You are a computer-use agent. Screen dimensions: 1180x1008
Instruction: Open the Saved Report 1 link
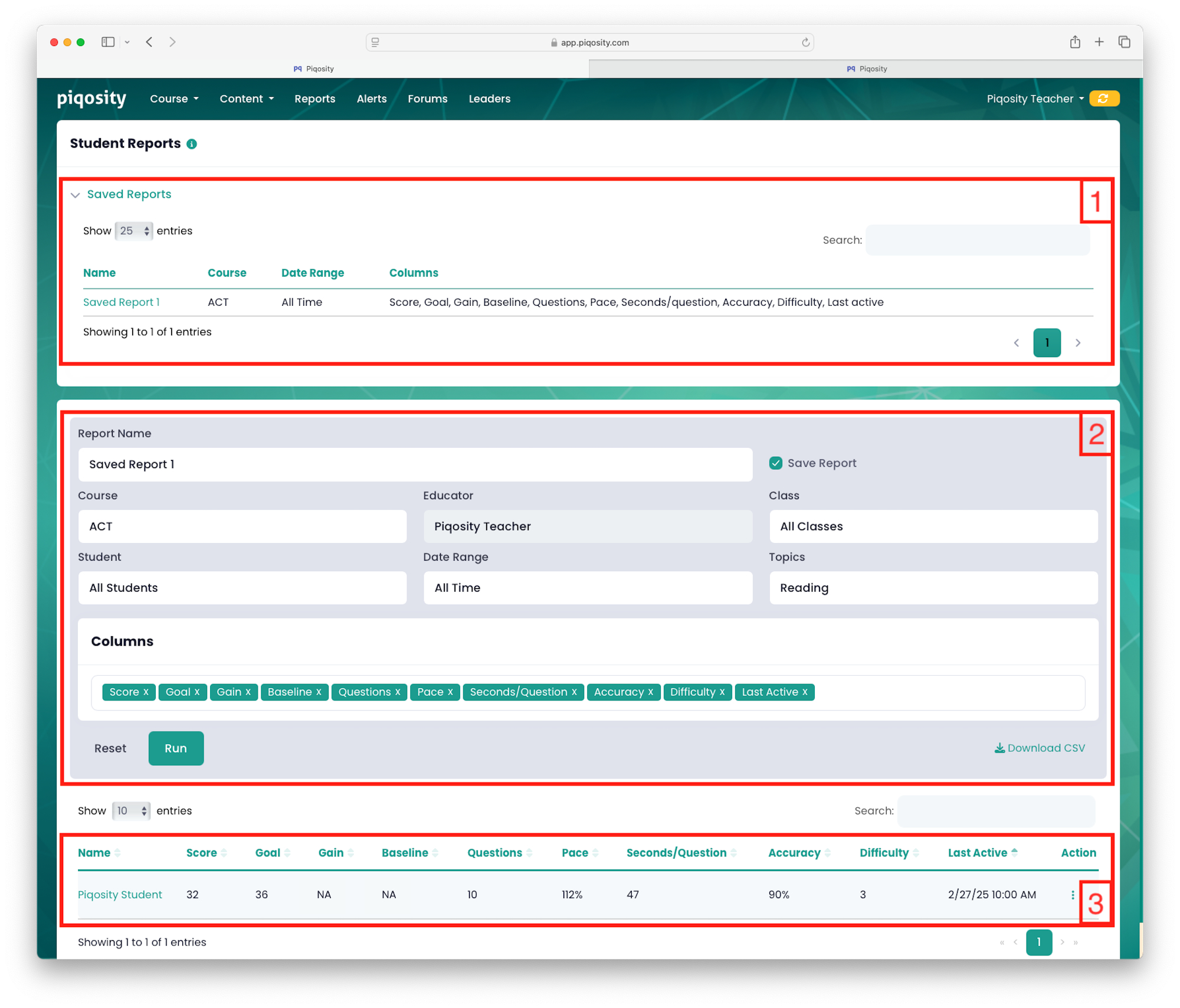(121, 302)
